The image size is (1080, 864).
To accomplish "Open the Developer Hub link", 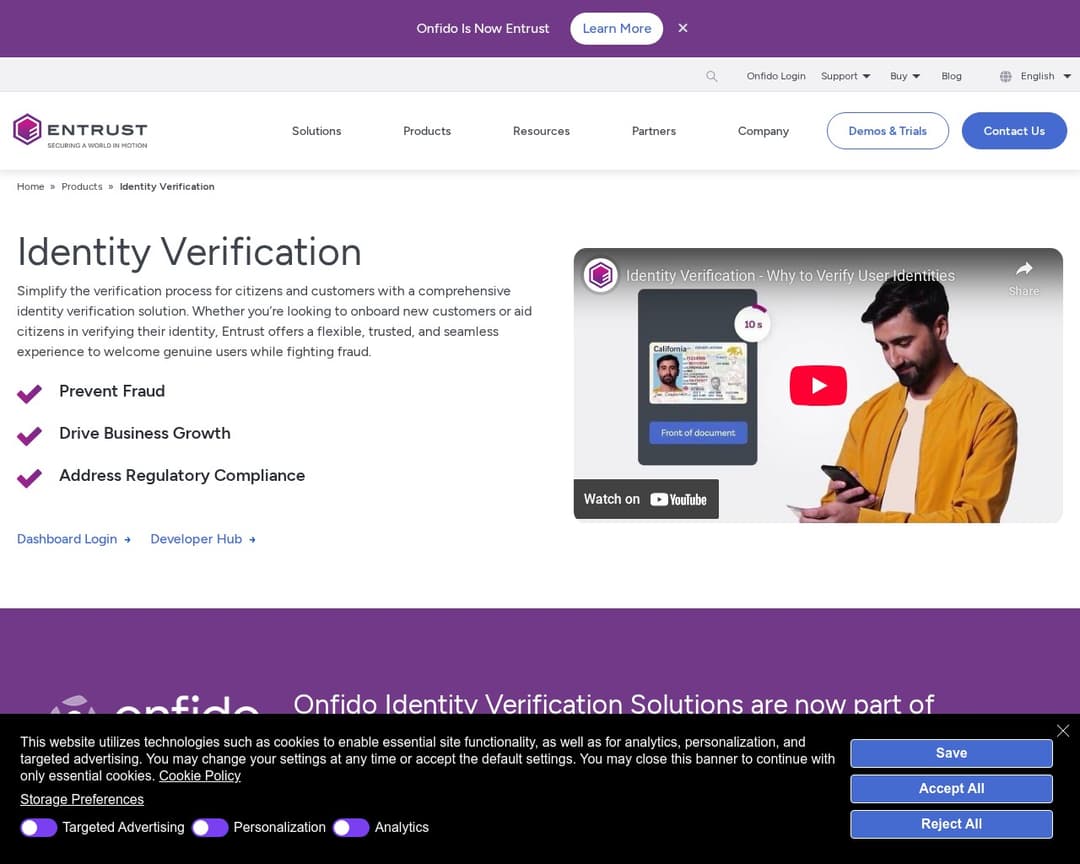I will click(203, 539).
